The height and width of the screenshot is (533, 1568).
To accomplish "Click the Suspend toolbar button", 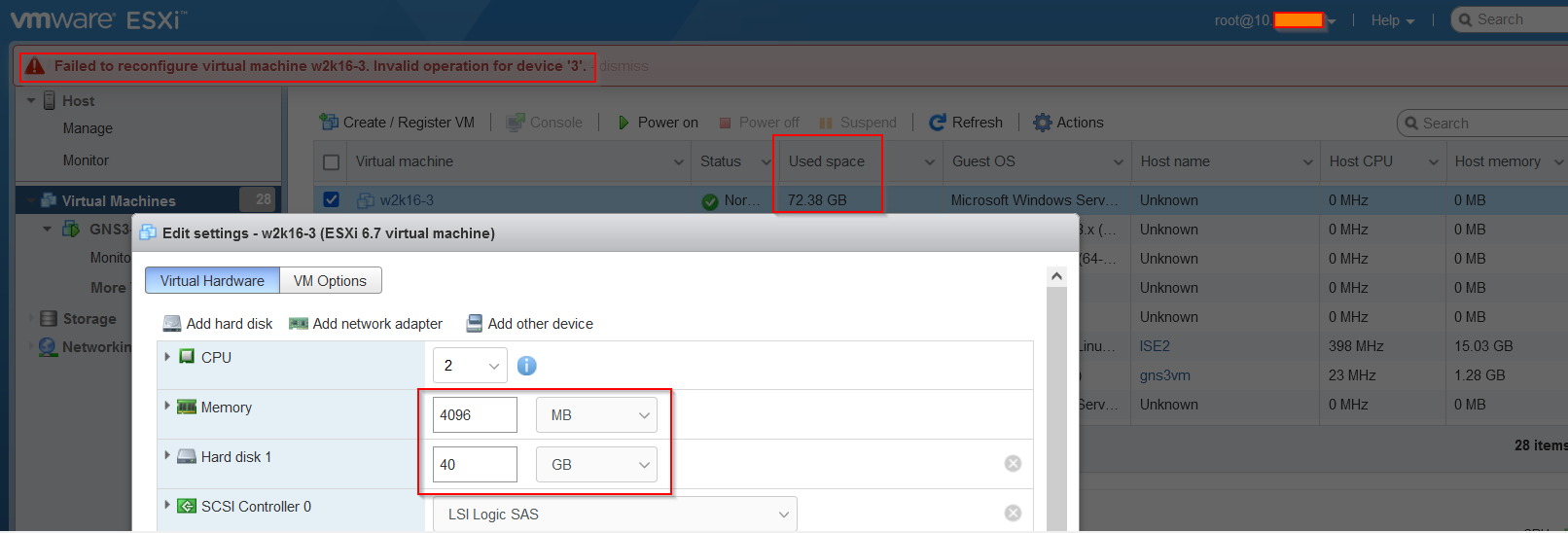I will point(858,123).
